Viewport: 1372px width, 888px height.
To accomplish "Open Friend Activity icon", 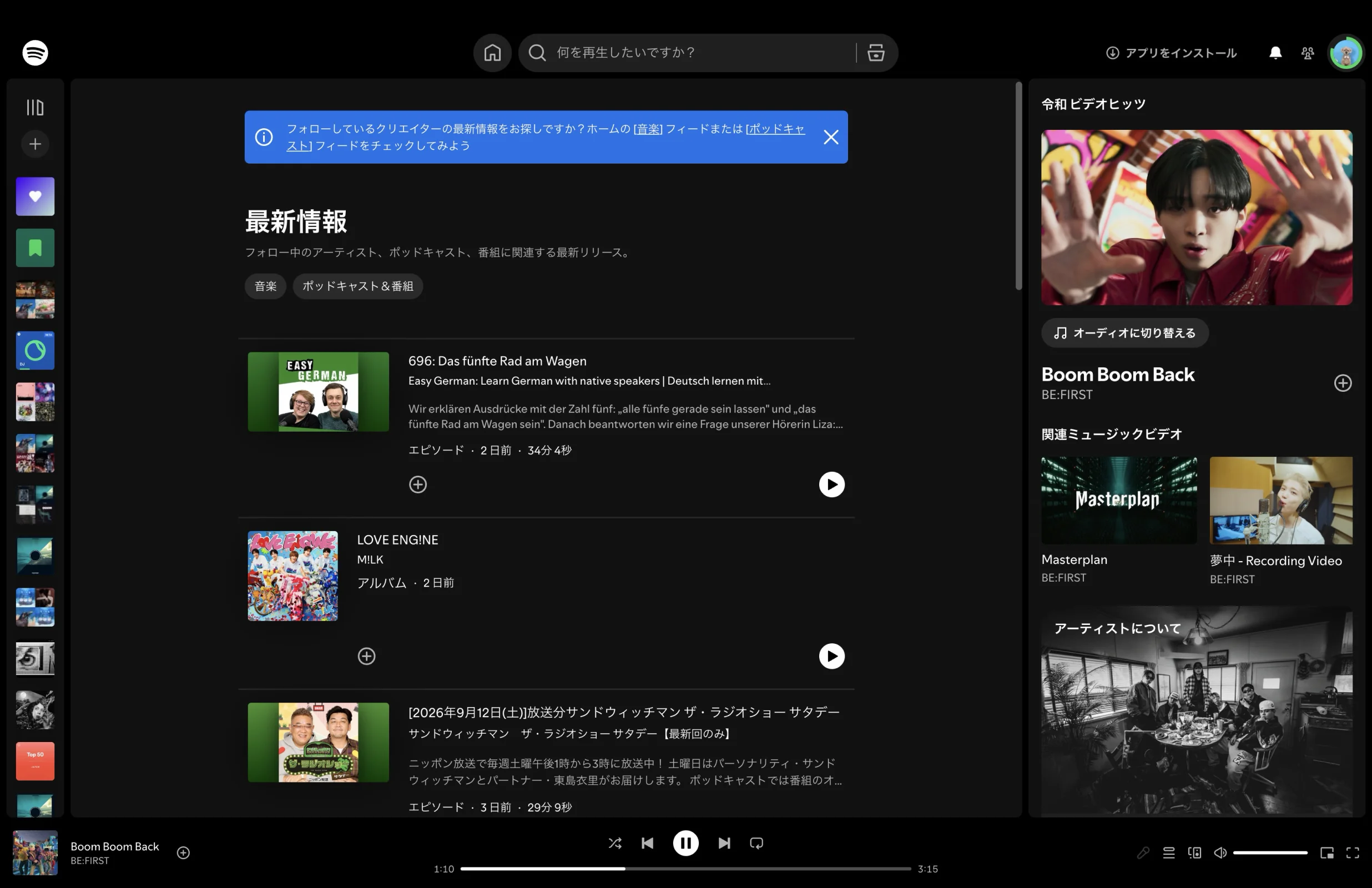I will pos(1308,53).
